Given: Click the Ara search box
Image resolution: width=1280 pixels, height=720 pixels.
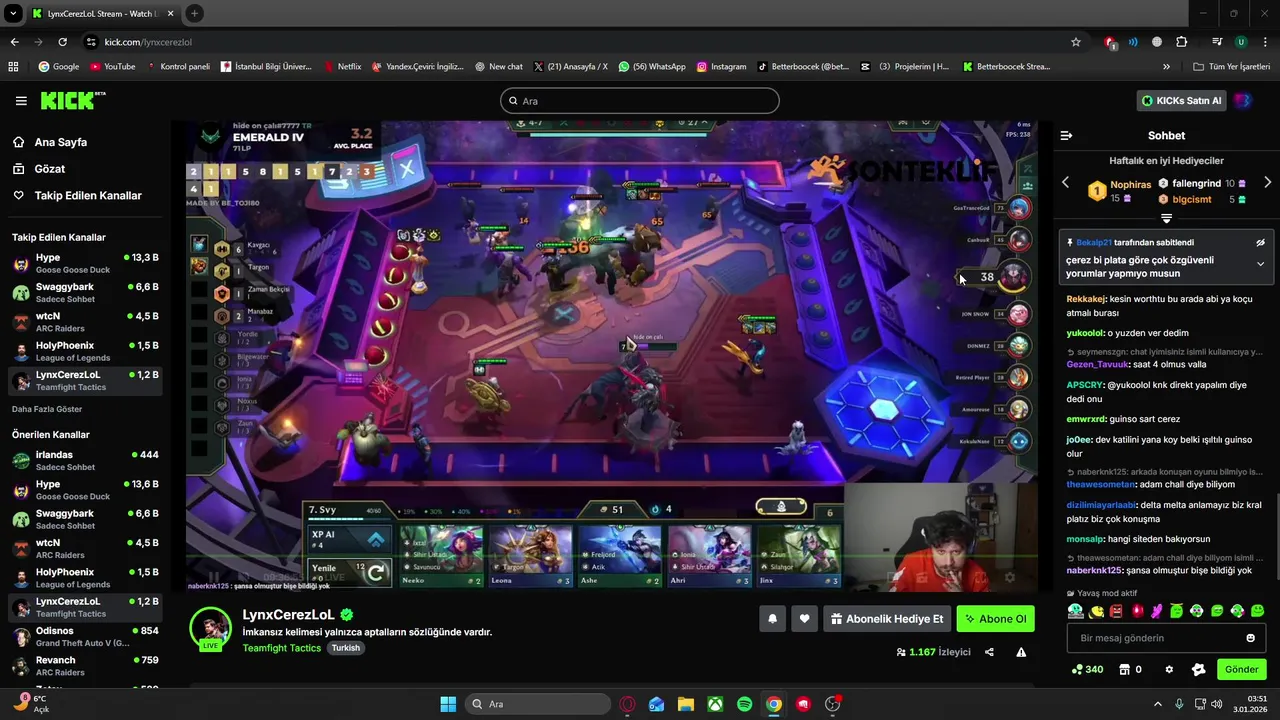Looking at the screenshot, I should [640, 101].
